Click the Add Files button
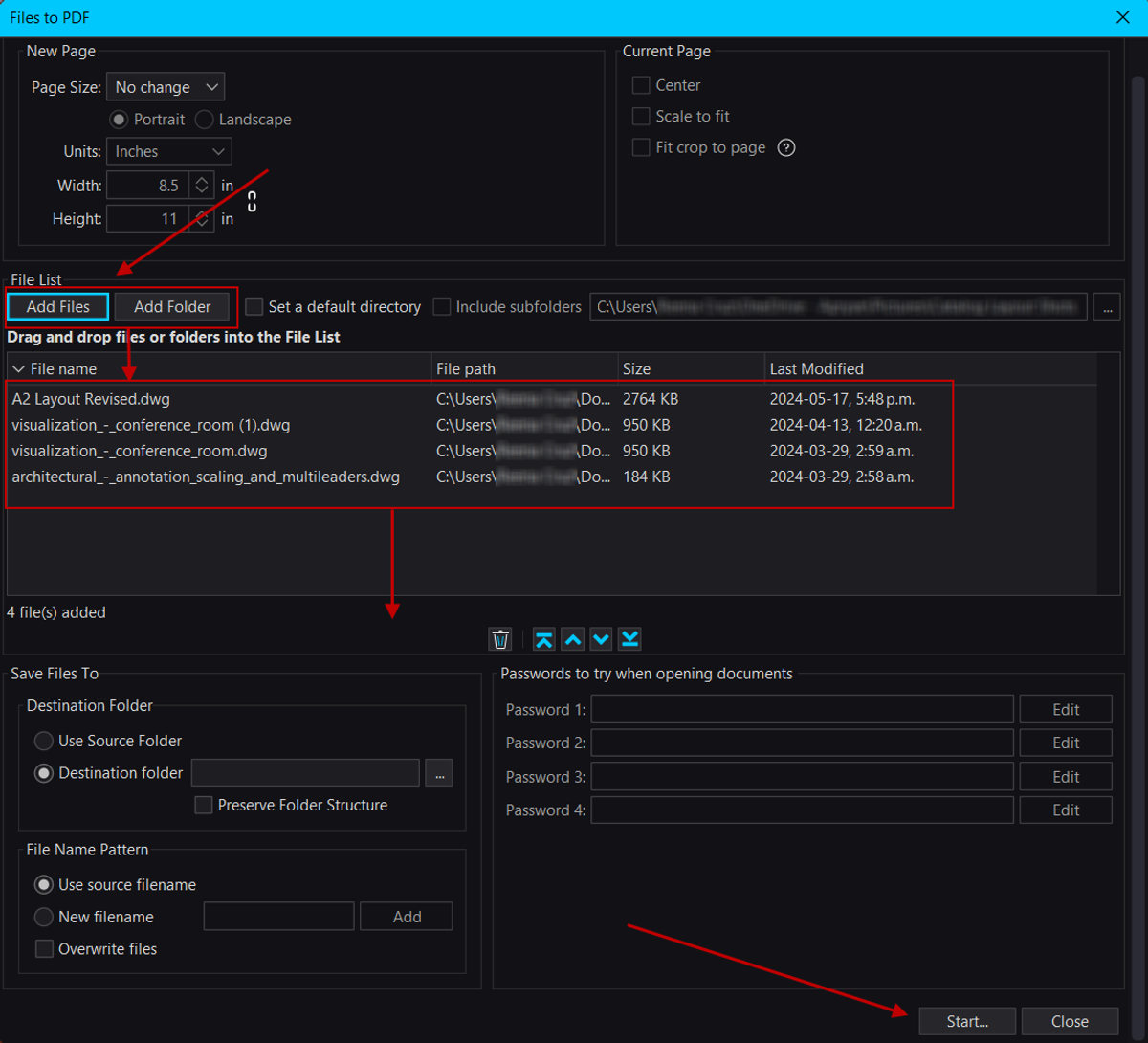Screen dimensions: 1148x1043 click(57, 306)
